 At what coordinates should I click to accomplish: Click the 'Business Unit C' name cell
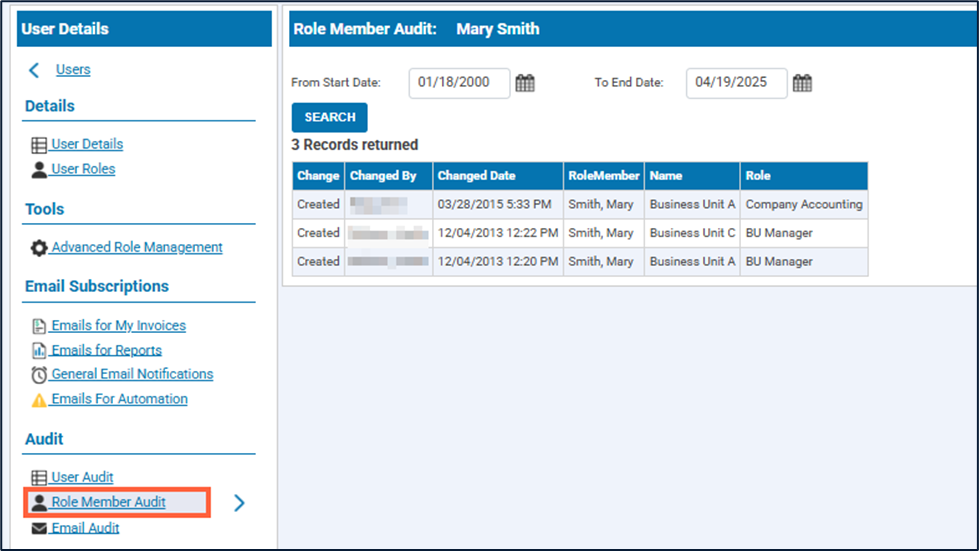pos(692,233)
